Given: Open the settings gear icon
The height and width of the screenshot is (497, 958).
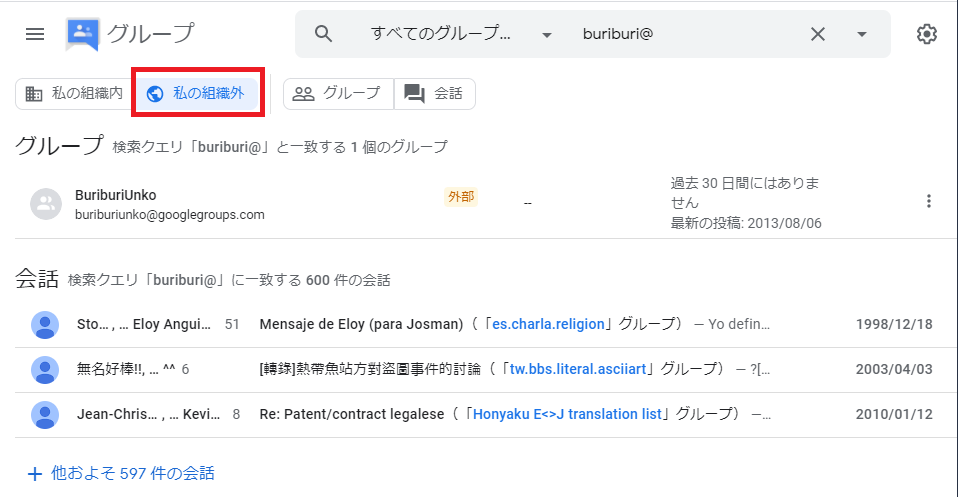Looking at the screenshot, I should (927, 34).
